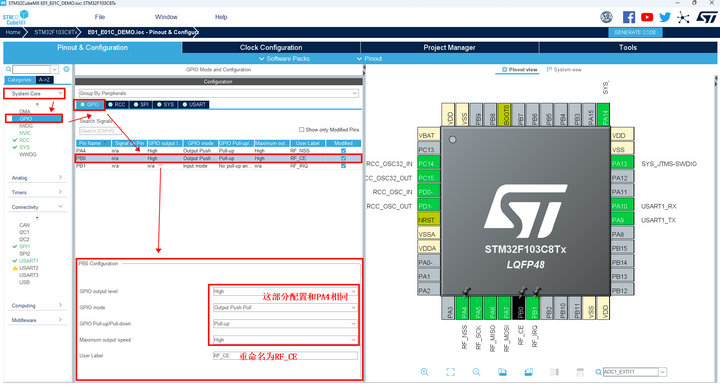Image resolution: width=720 pixels, height=387 pixels.
Task: Switch to Clock Configuration tab
Action: coord(271,47)
